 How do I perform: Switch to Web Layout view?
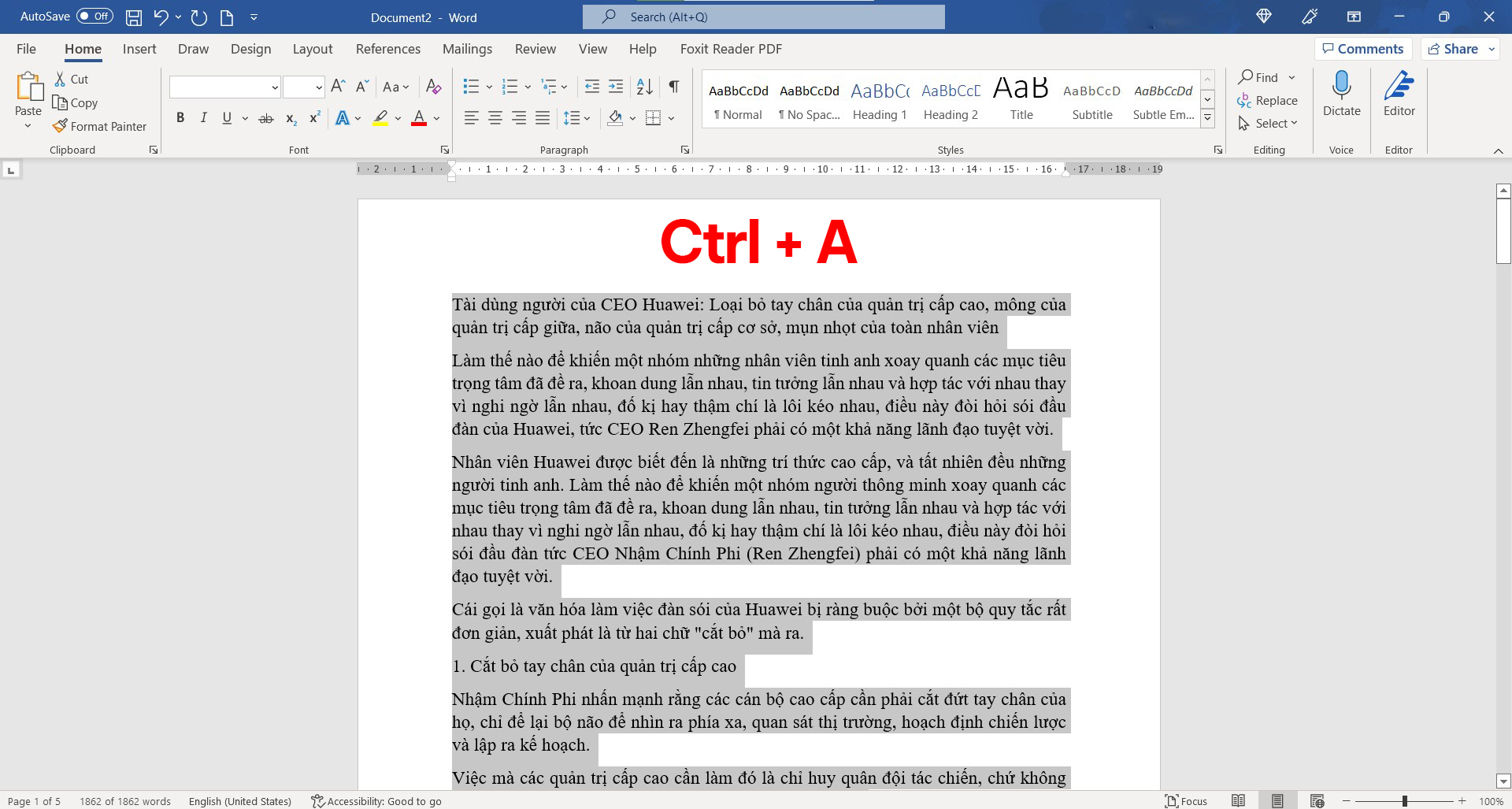click(x=1317, y=801)
